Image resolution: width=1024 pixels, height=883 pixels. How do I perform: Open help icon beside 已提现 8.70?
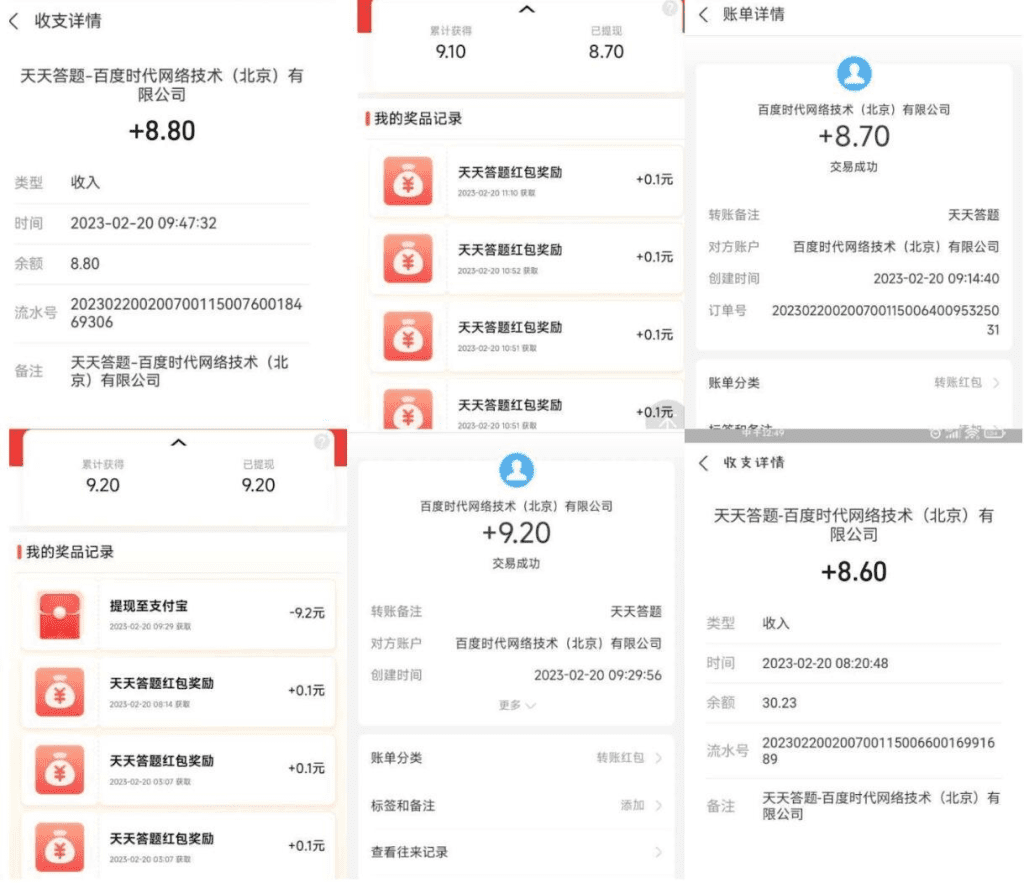coord(669,9)
